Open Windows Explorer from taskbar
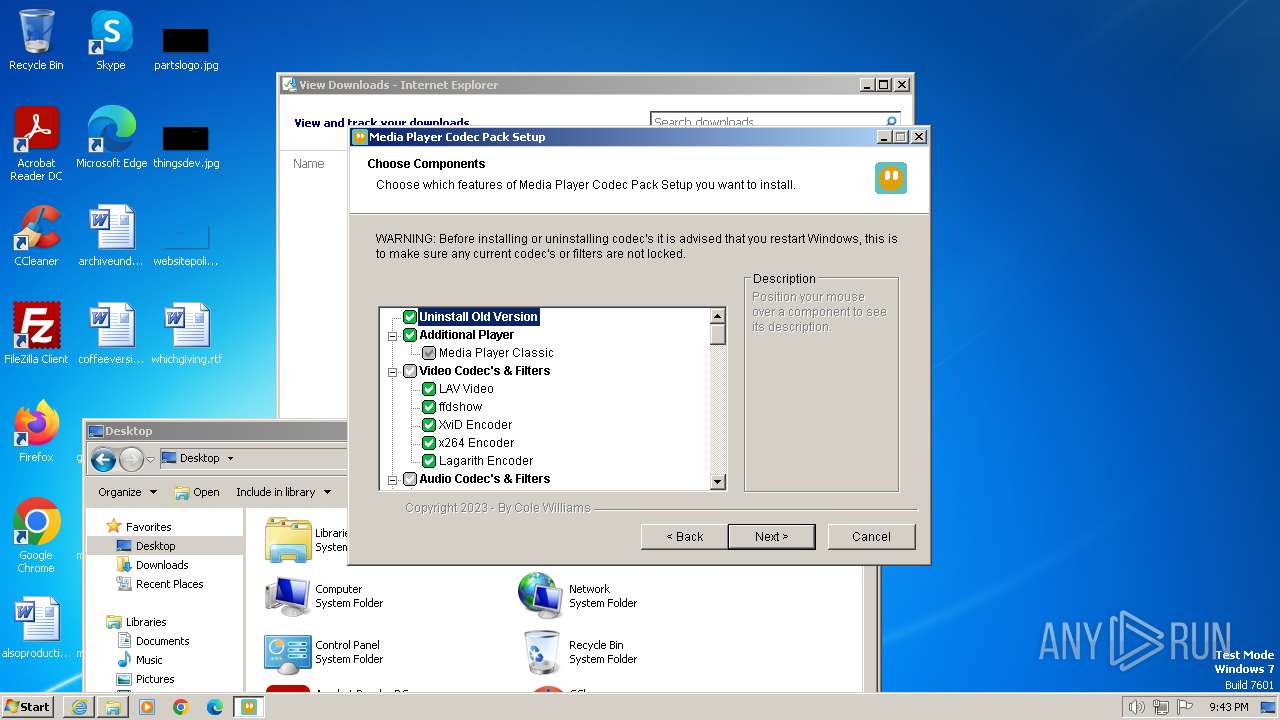 point(113,707)
